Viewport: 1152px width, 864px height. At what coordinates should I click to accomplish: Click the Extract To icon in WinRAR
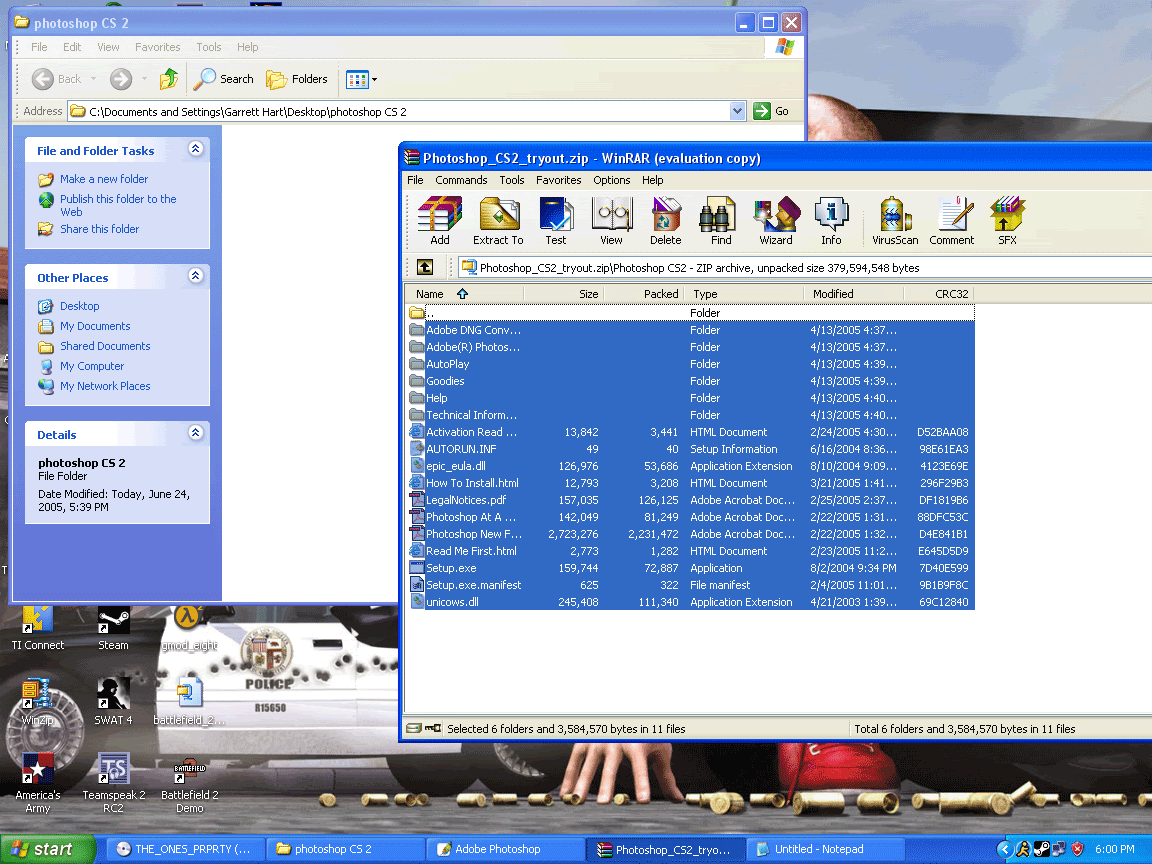click(498, 220)
